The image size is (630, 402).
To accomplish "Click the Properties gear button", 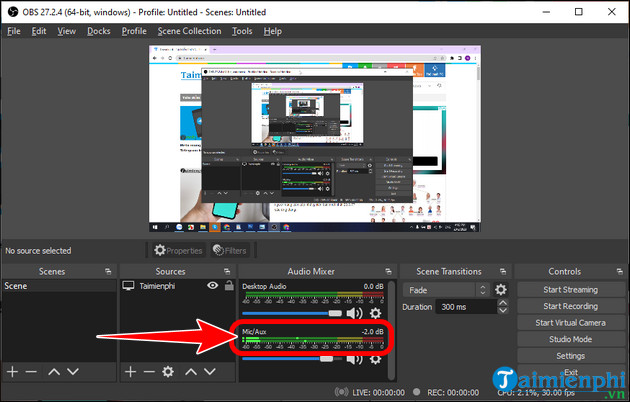I will [178, 250].
